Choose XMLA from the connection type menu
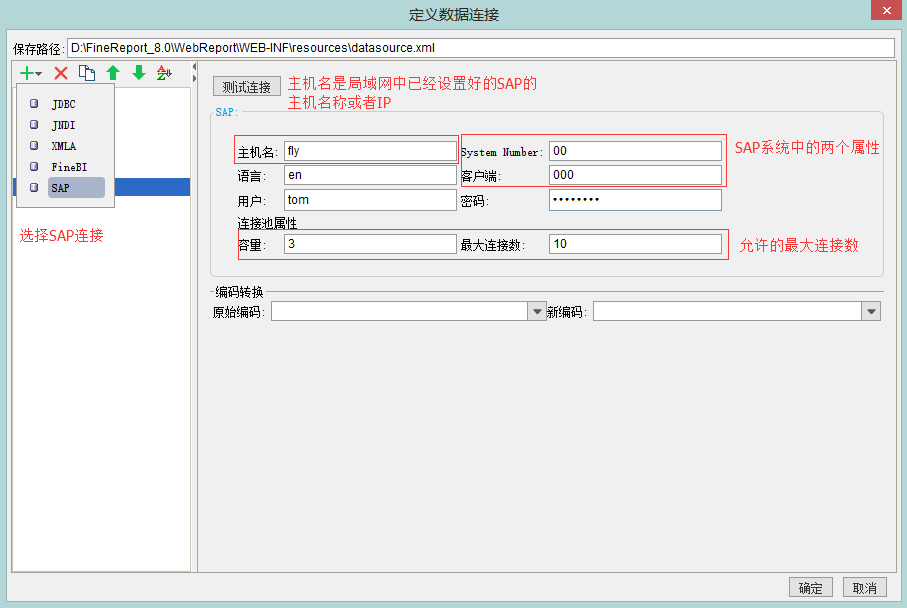 pos(66,146)
